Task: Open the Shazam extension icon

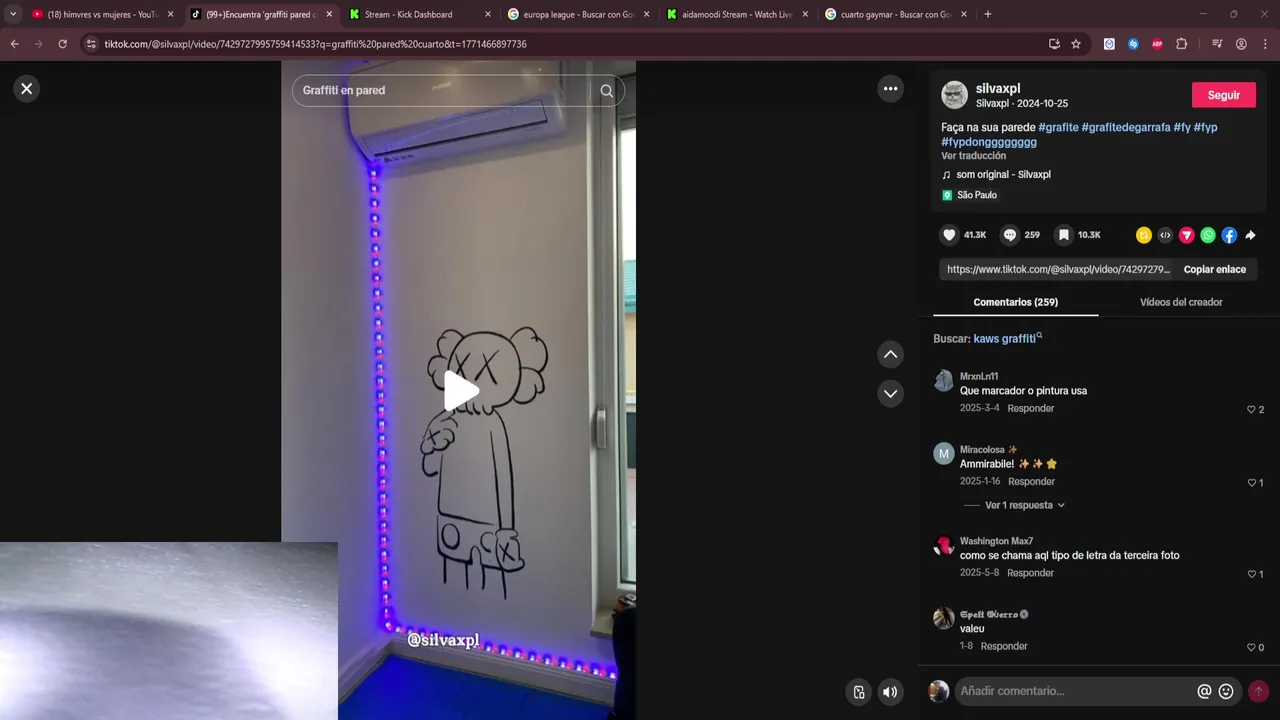Action: 1133,44
